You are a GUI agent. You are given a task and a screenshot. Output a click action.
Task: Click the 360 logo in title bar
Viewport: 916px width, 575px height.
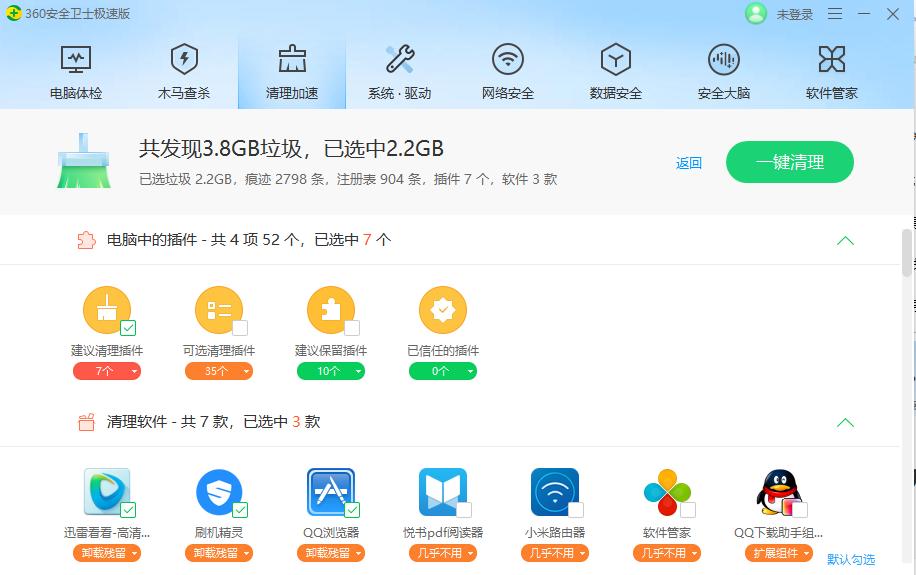pos(13,13)
